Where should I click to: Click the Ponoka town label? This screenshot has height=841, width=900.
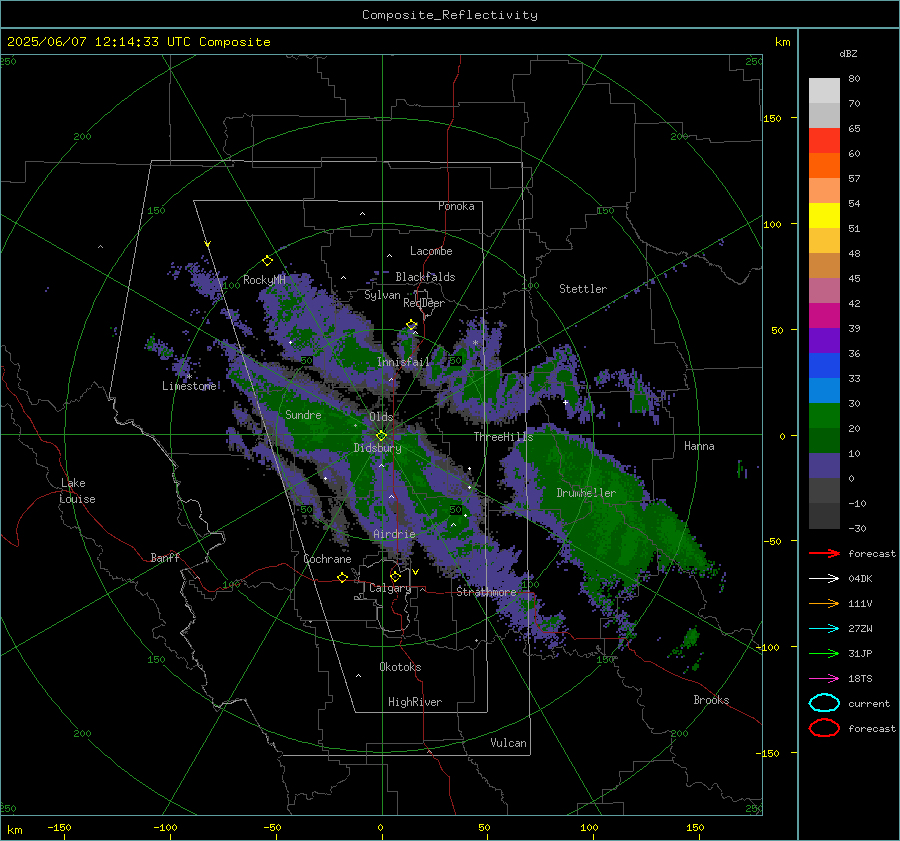pyautogui.click(x=456, y=206)
